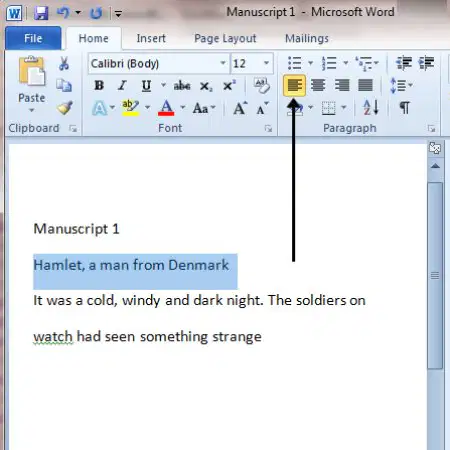Toggle Italic formatting
Viewport: 450px width, 450px height.
tap(122, 86)
